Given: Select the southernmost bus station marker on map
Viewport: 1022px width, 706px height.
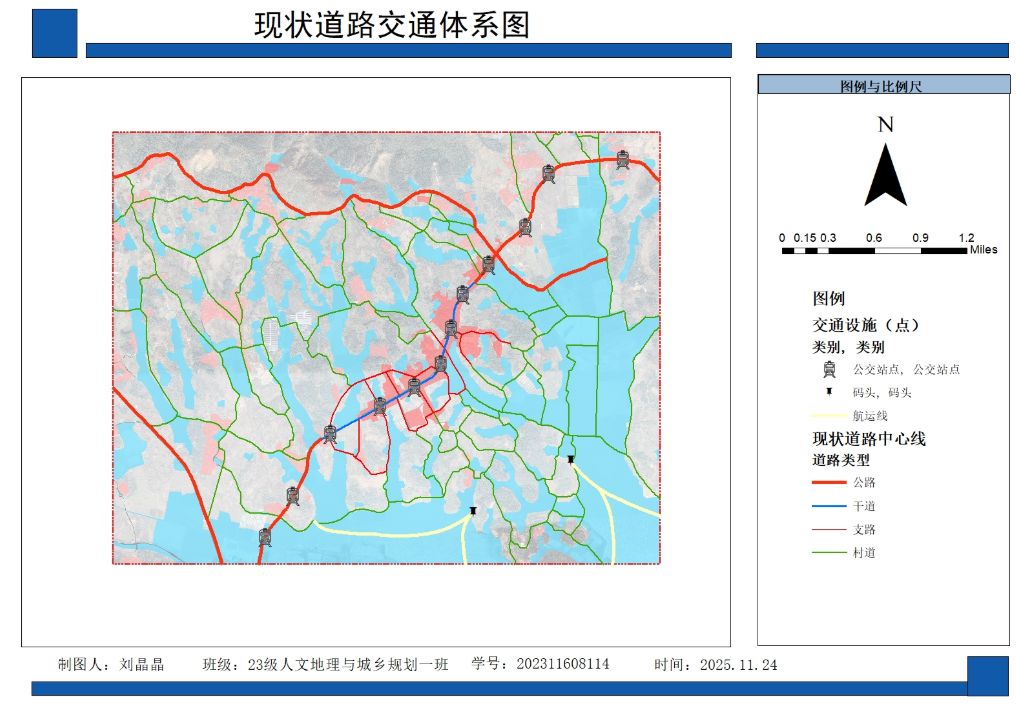Looking at the screenshot, I should tap(265, 537).
